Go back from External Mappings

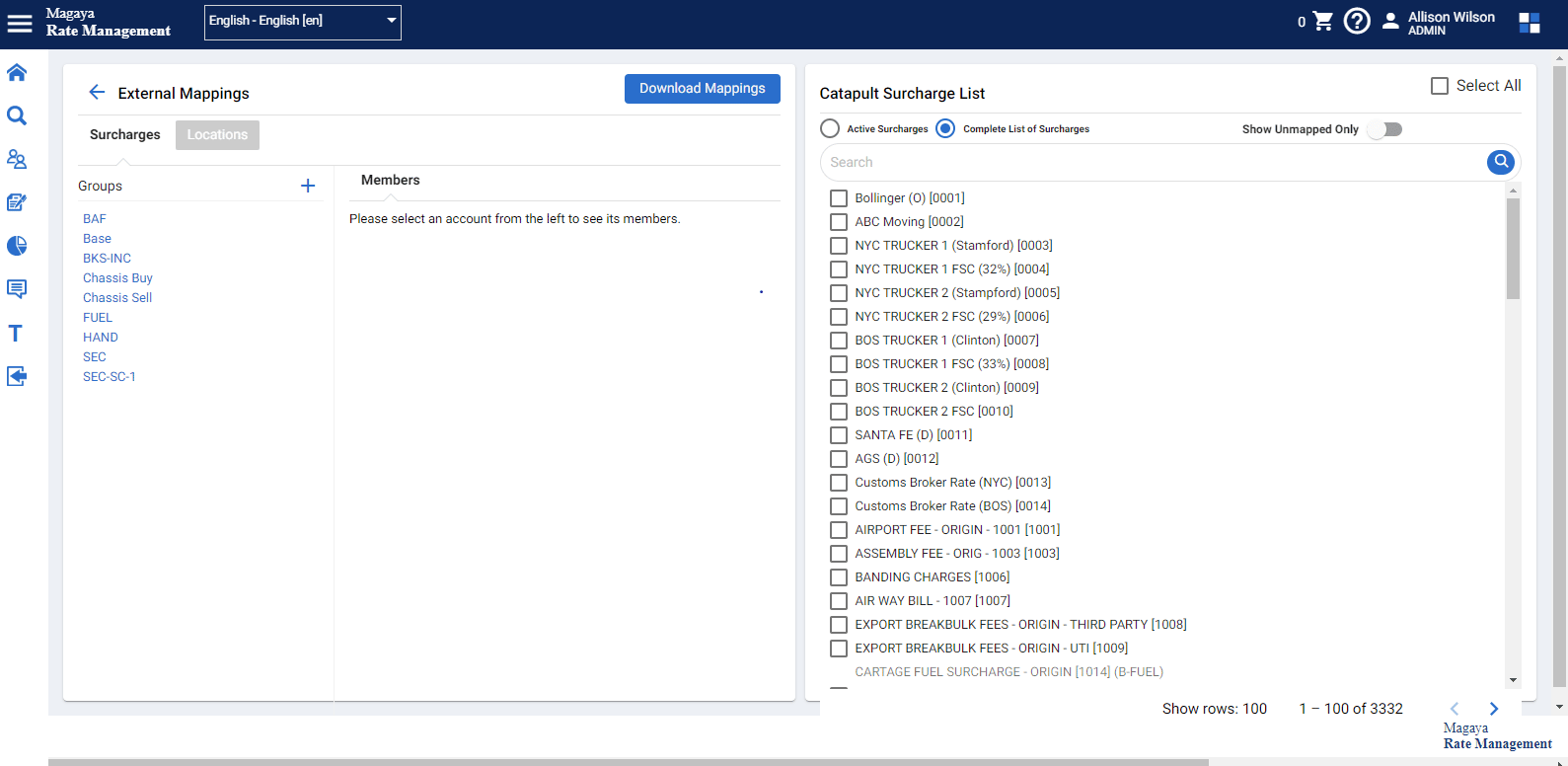97,92
